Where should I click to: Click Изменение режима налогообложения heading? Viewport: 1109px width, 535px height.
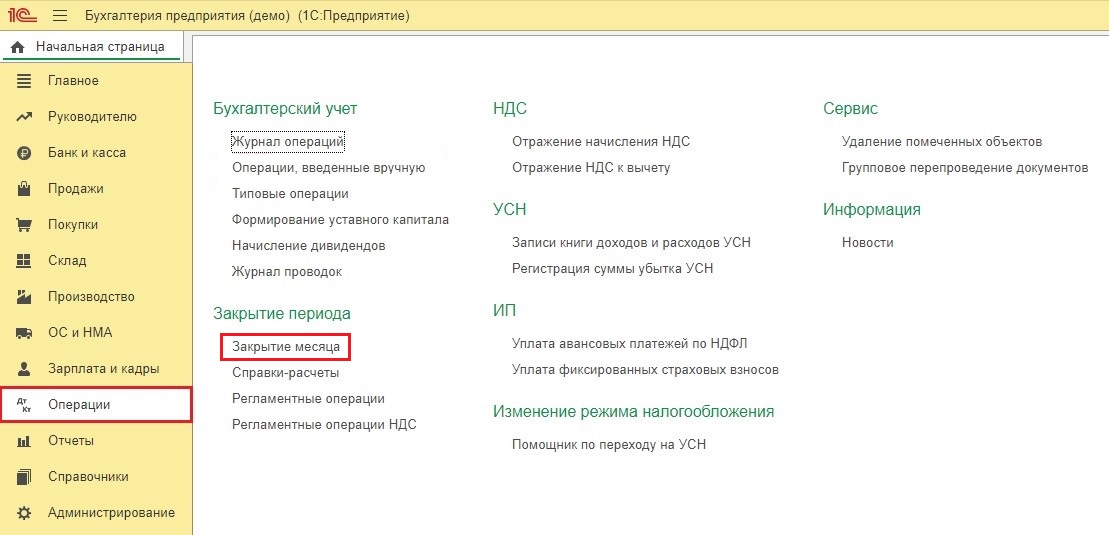point(634,411)
